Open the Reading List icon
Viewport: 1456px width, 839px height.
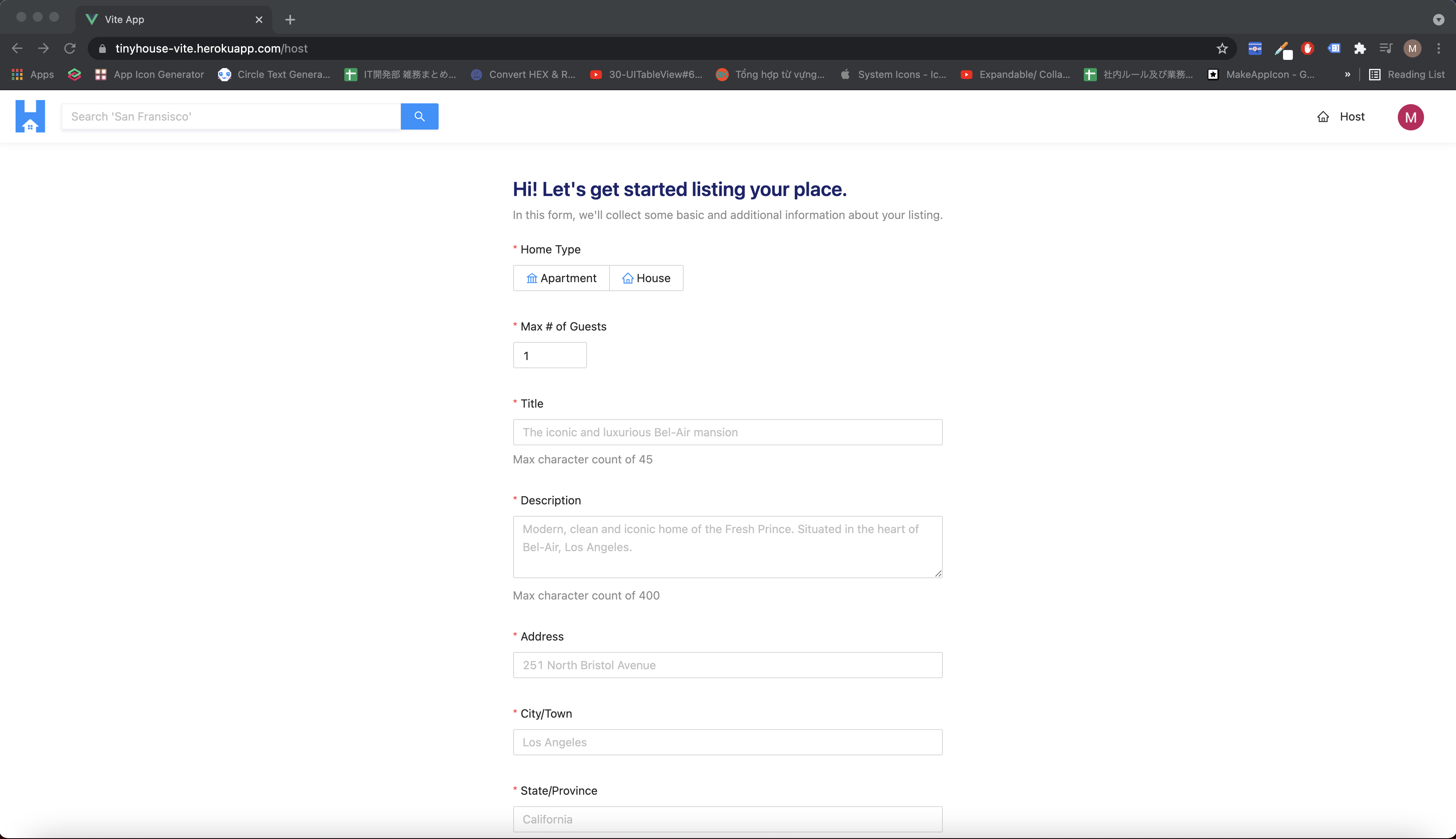(1374, 74)
